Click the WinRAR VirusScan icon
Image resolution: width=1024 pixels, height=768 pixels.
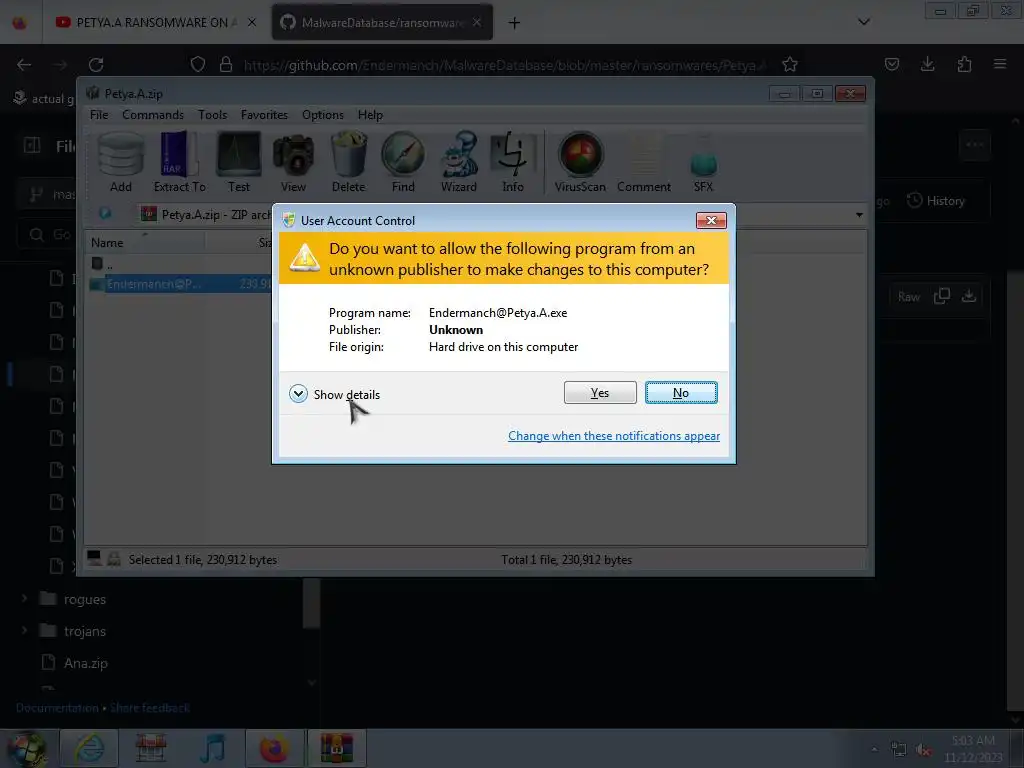point(580,163)
